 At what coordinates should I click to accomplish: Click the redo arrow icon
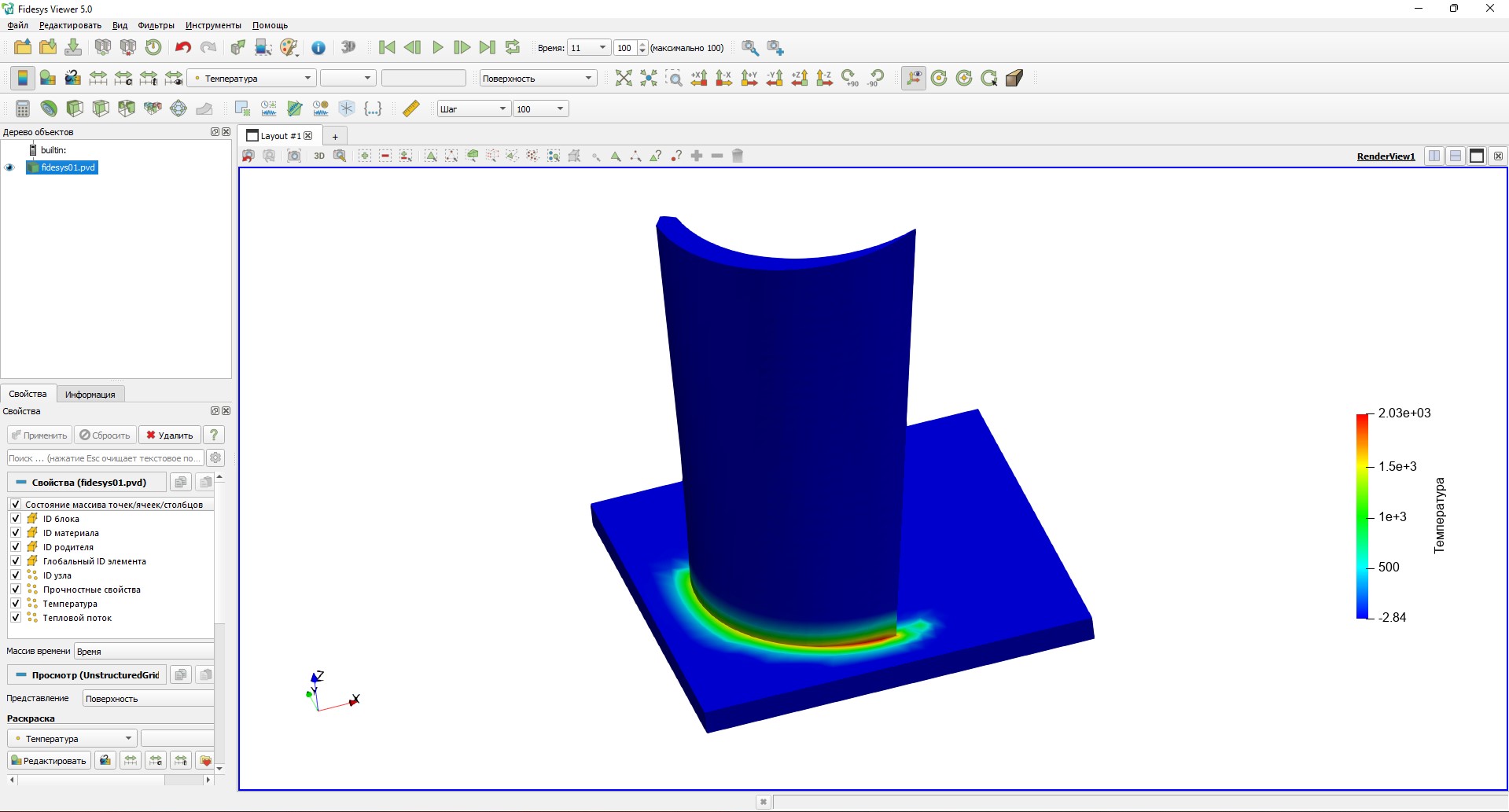[x=208, y=47]
